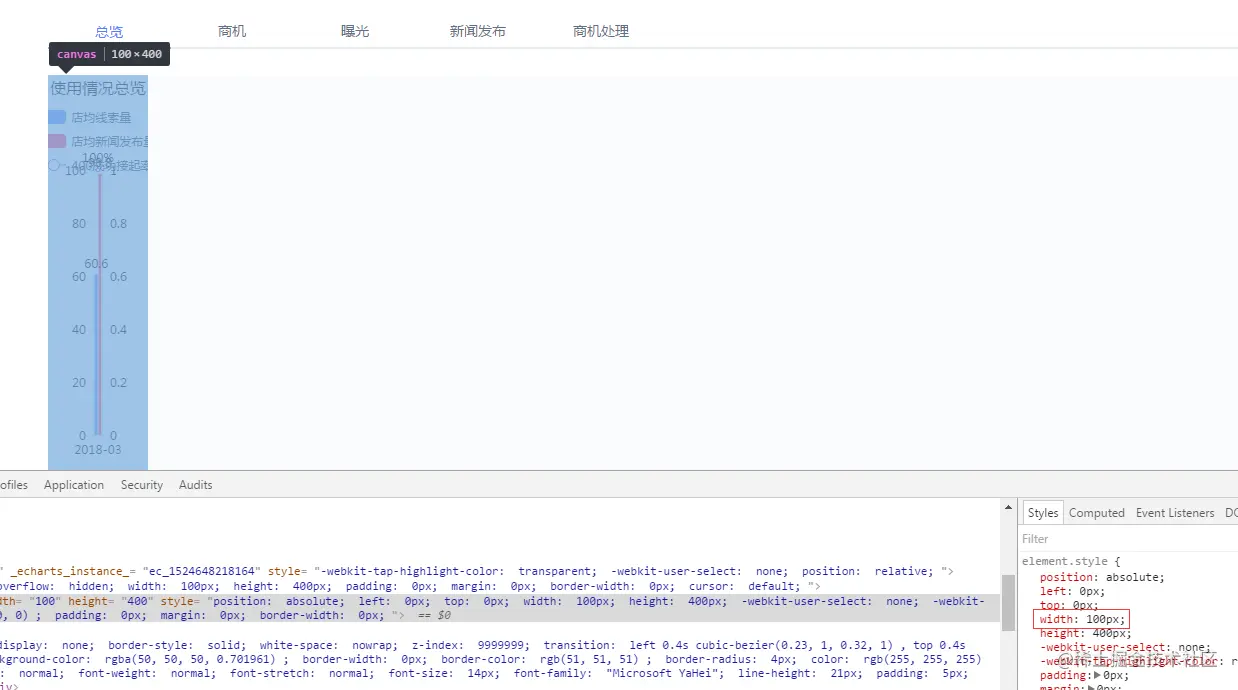This screenshot has height=690, width=1238.
Task: Go to the 曝光 tab
Action: click(355, 31)
